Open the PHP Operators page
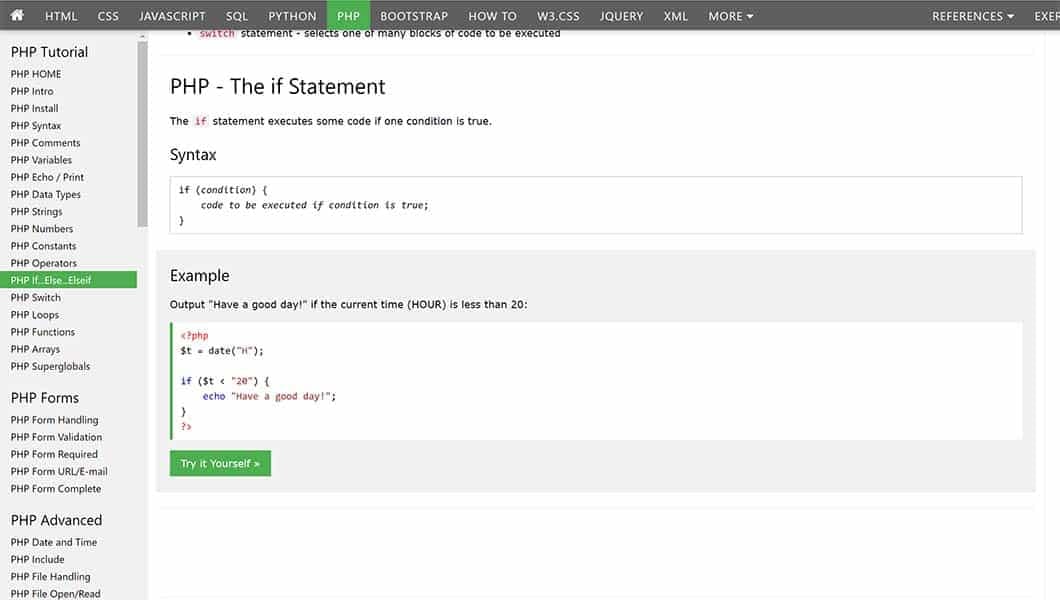Screen dimensions: 1060x600 click(x=43, y=262)
